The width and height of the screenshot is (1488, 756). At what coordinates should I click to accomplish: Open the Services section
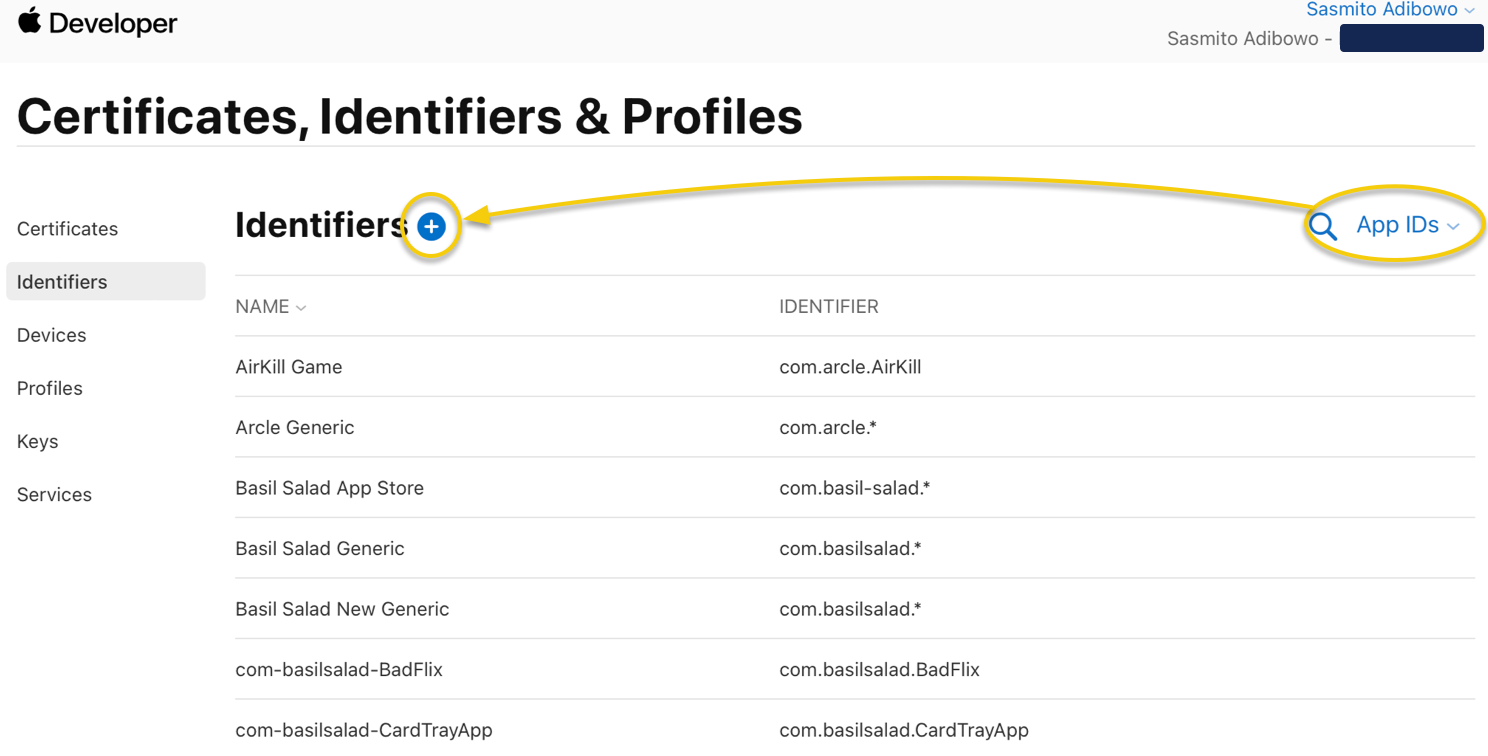pos(54,494)
